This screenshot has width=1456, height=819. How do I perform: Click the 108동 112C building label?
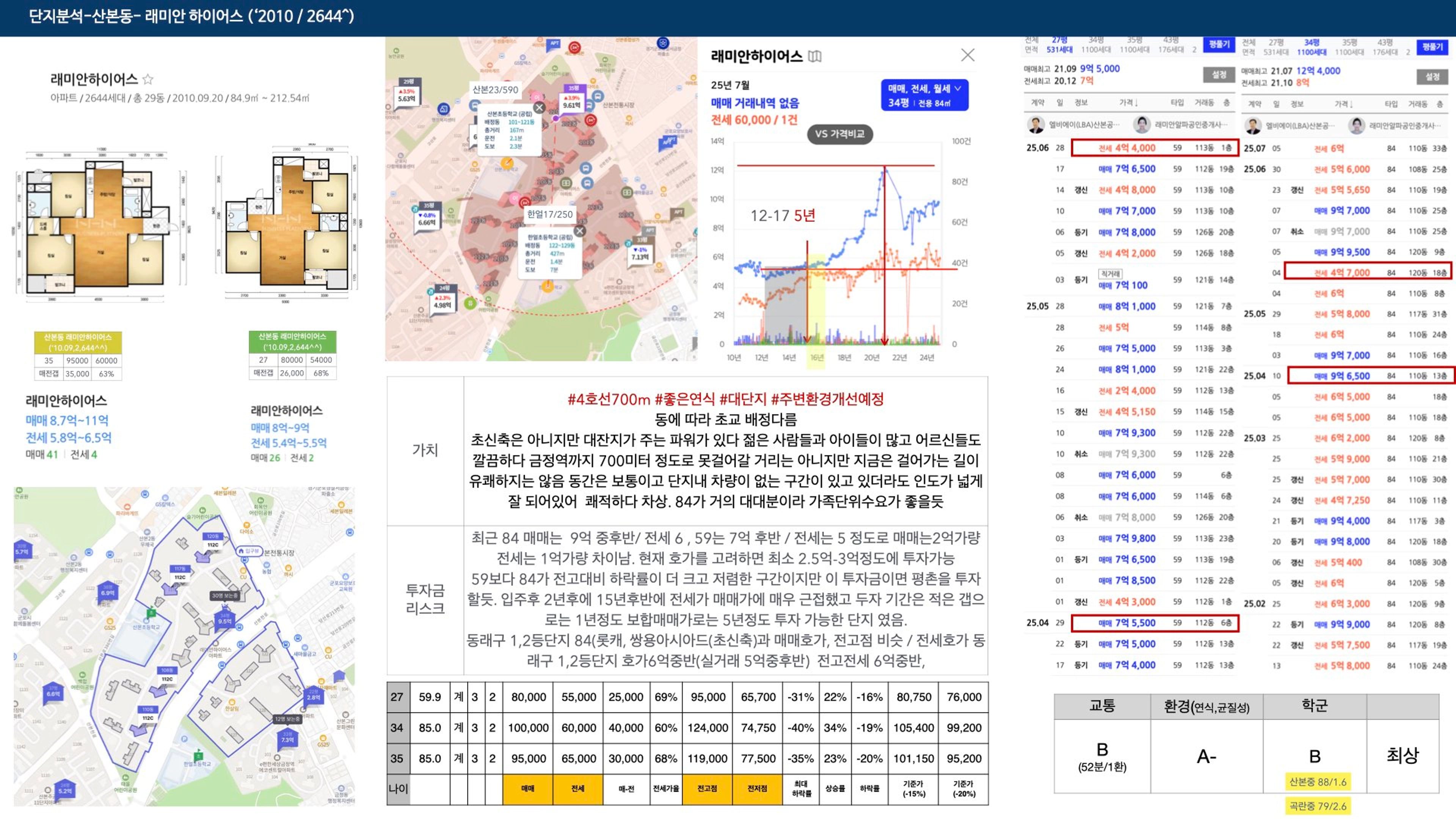[x=167, y=675]
